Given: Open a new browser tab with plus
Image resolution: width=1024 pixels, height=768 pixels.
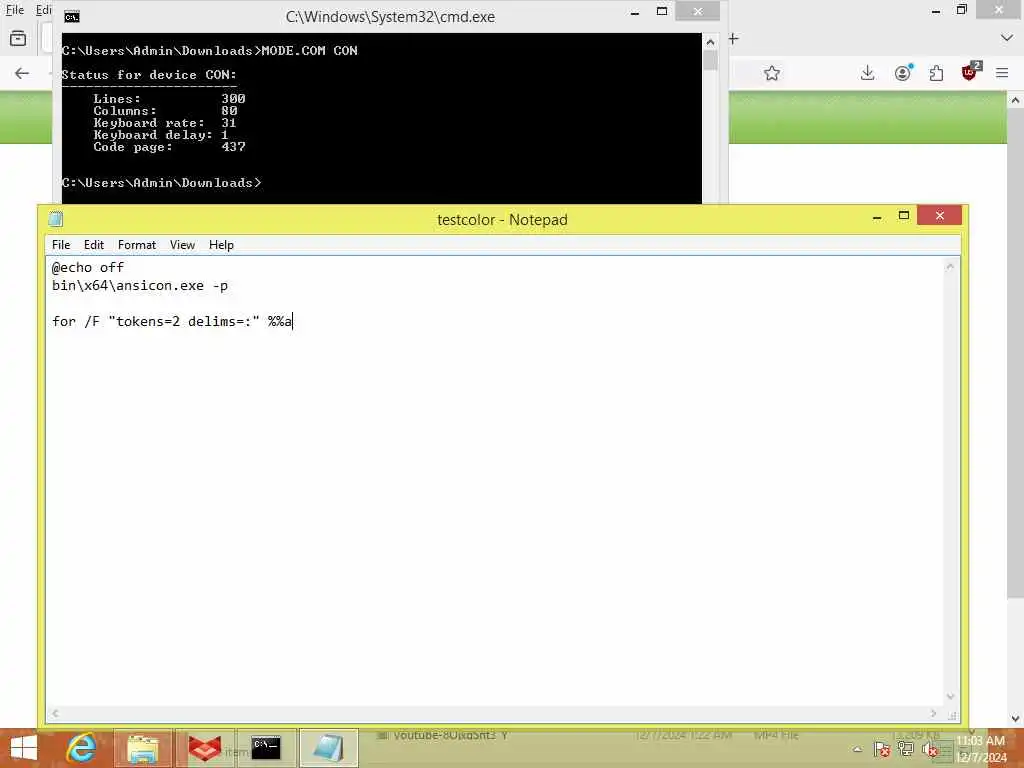Looking at the screenshot, I should [x=733, y=39].
